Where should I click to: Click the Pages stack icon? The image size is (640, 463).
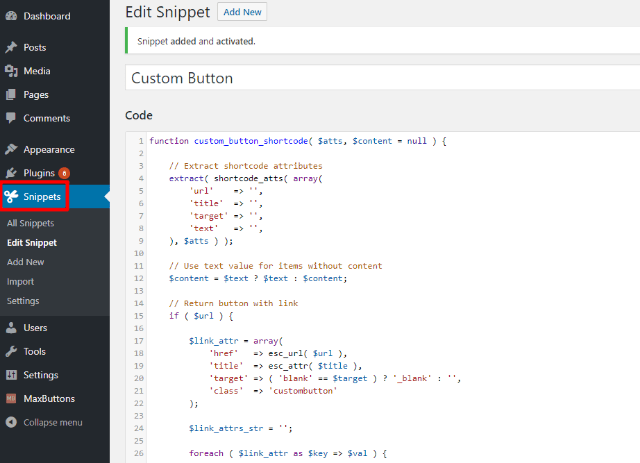tap(11, 95)
